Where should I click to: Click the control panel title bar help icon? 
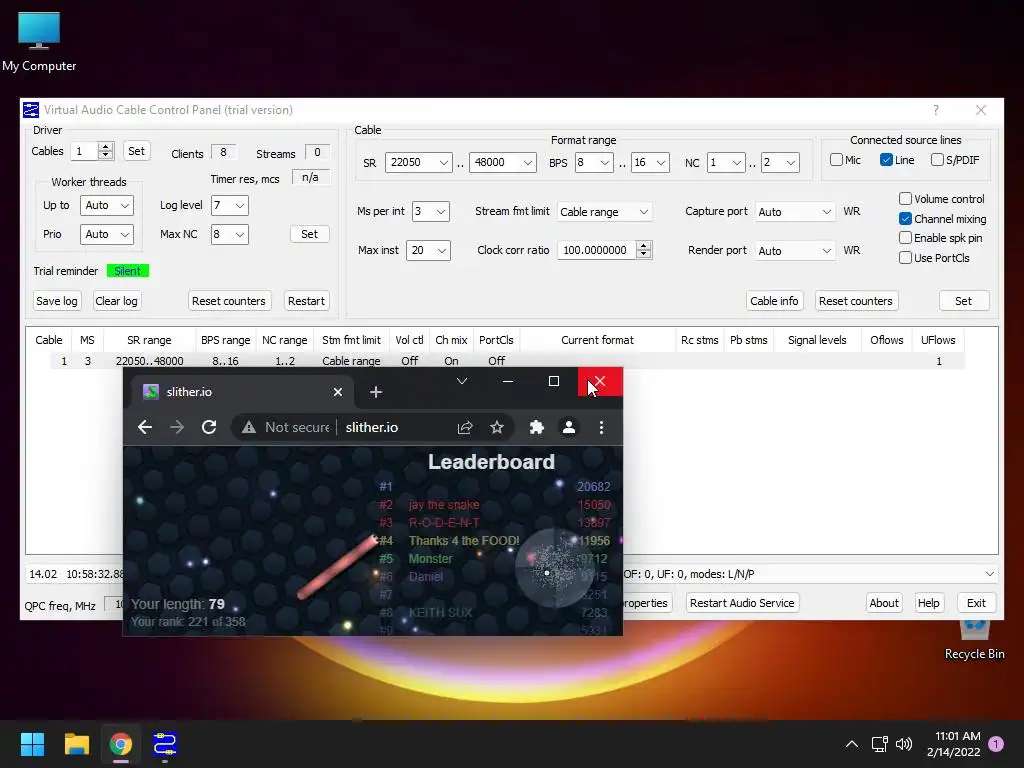coord(936,110)
